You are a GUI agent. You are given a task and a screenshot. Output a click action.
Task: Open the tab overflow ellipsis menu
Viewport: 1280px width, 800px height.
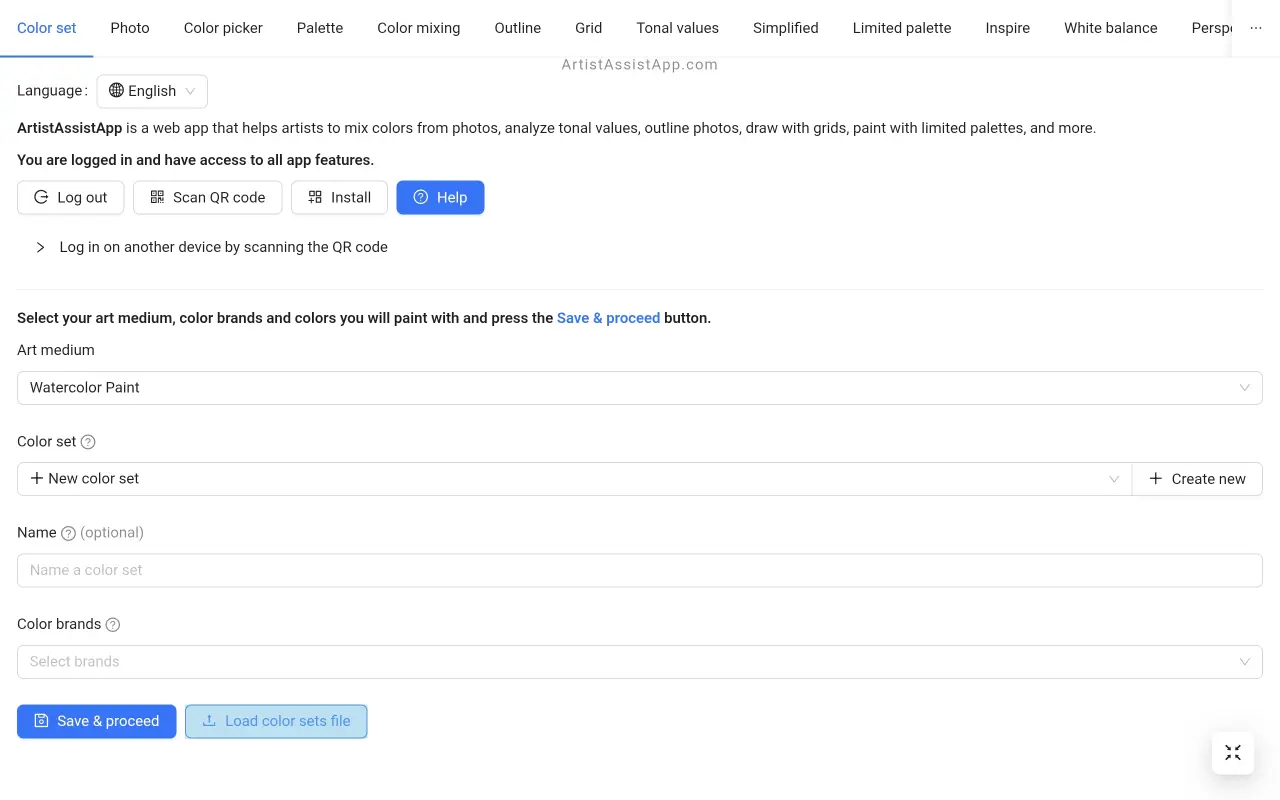[1256, 28]
